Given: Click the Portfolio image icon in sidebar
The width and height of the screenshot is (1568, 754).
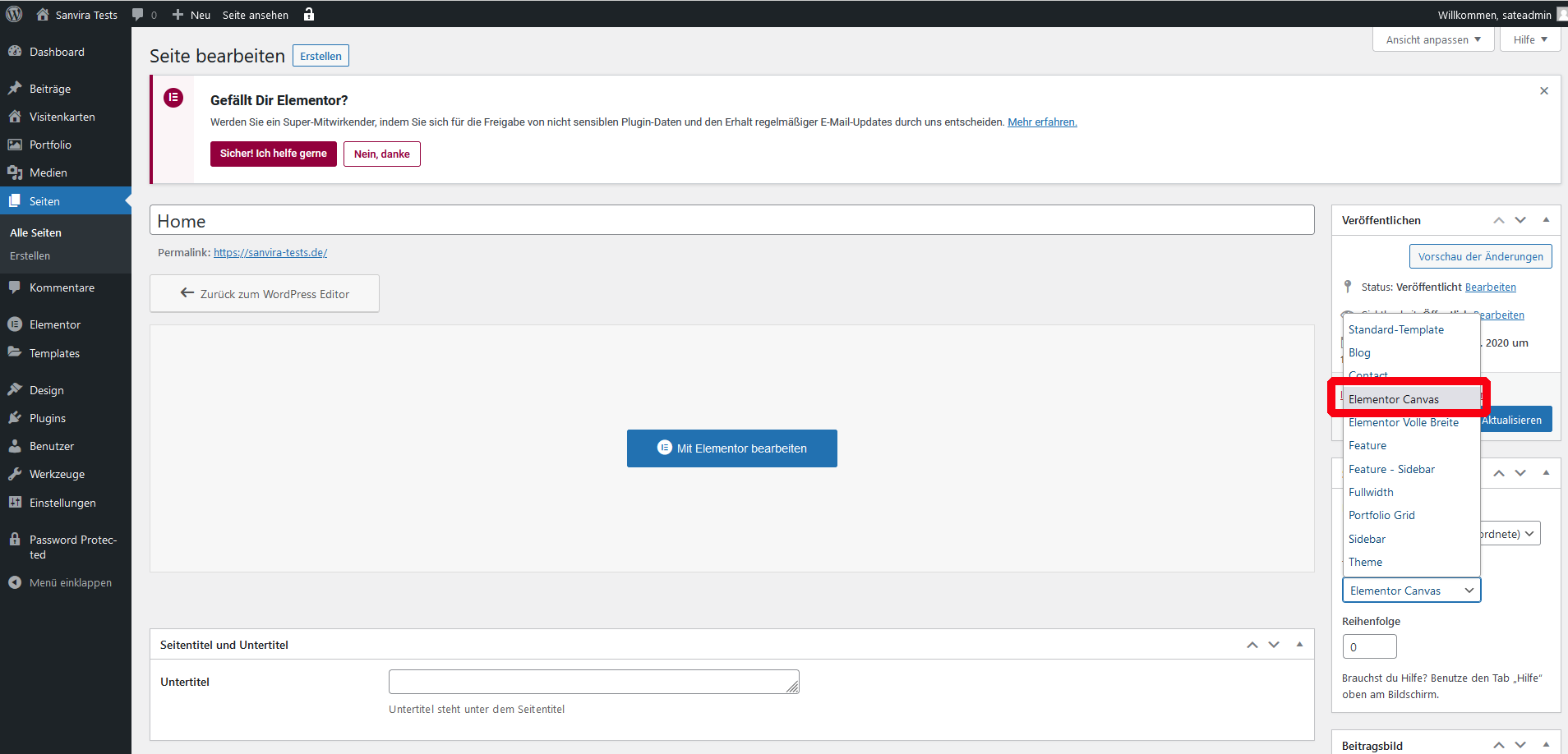Looking at the screenshot, I should coord(15,144).
